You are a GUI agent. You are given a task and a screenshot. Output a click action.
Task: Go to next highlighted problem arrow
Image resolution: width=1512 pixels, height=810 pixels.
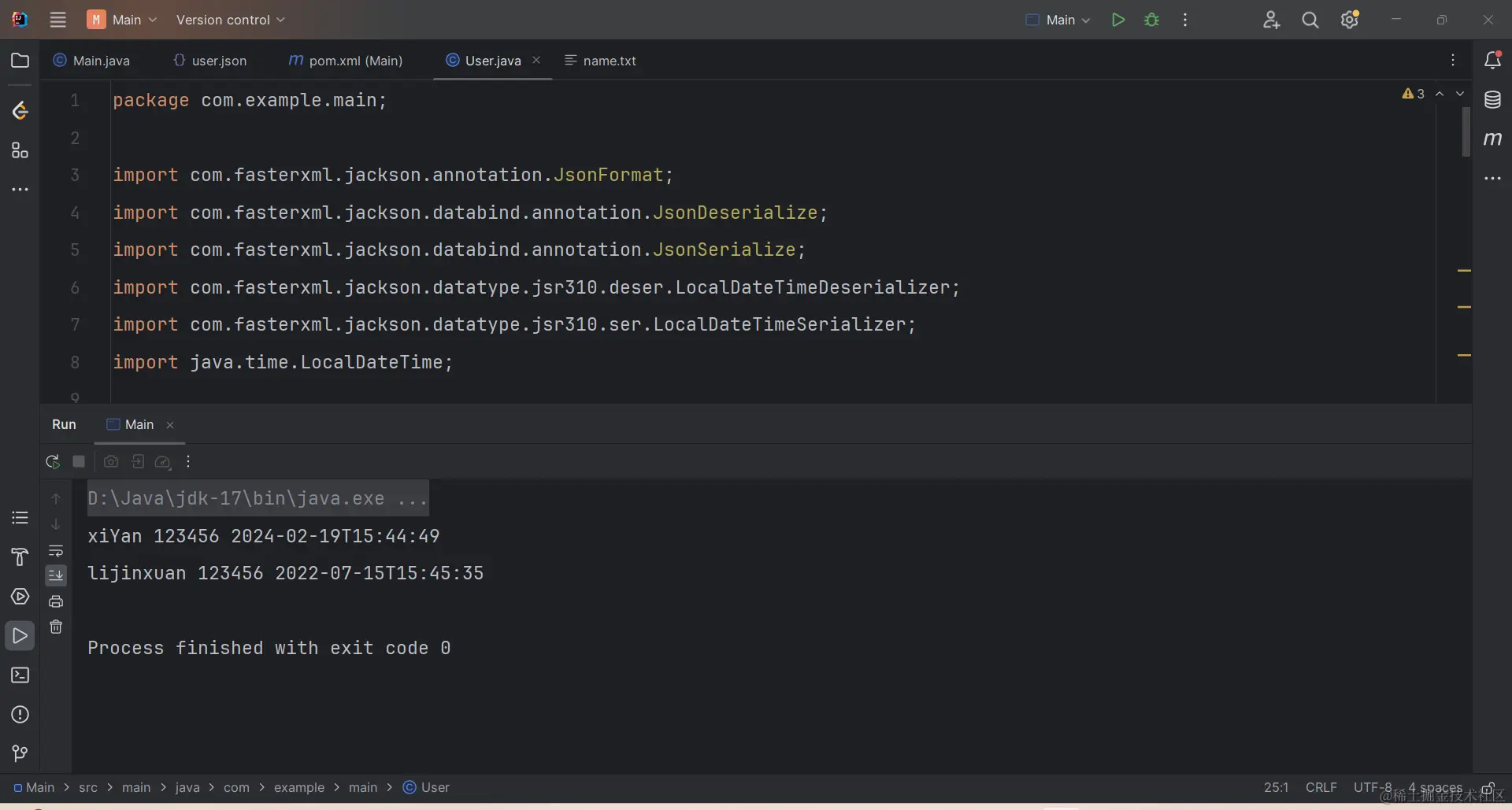point(1460,94)
